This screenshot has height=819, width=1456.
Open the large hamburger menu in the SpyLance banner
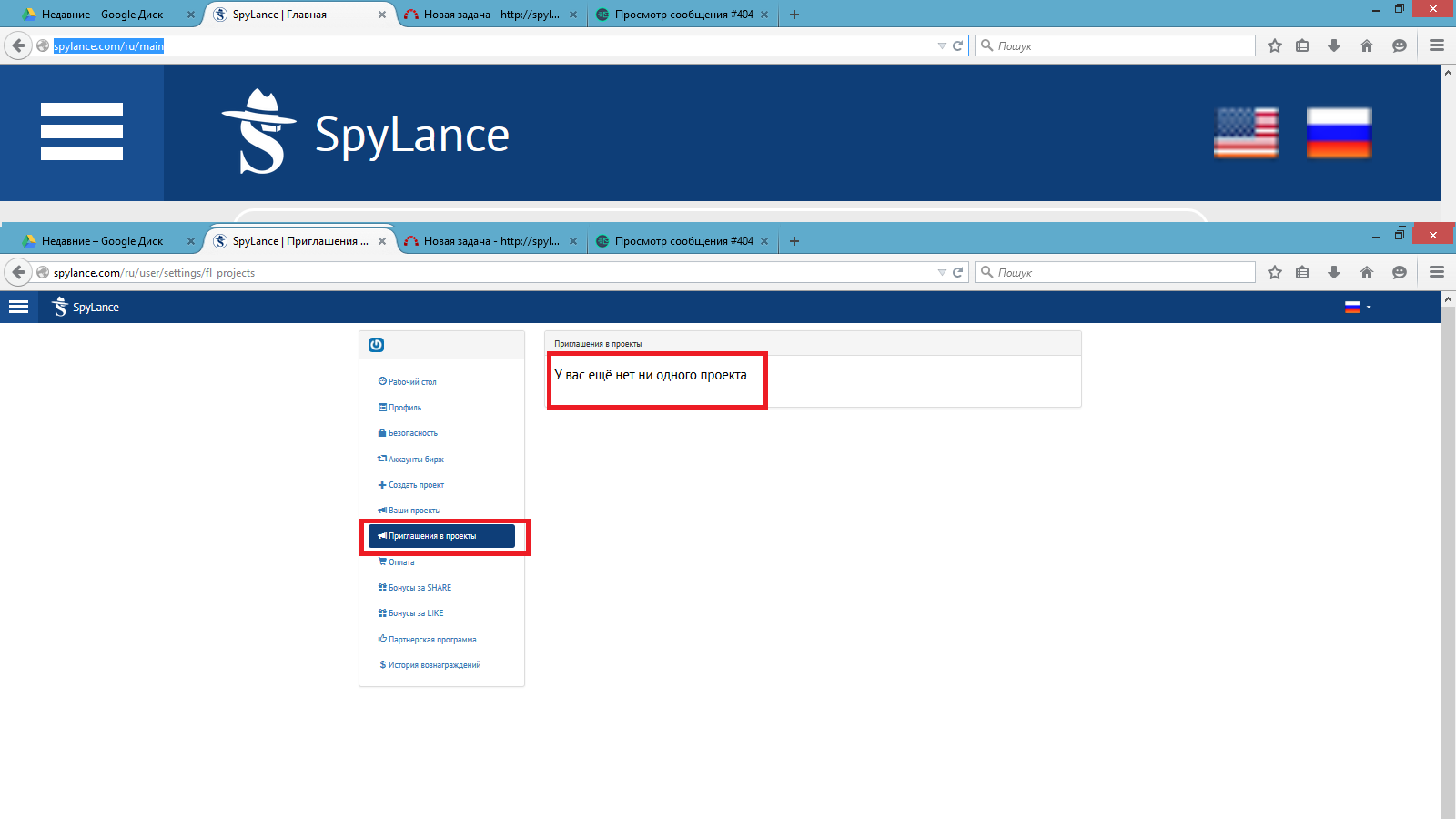click(x=82, y=132)
